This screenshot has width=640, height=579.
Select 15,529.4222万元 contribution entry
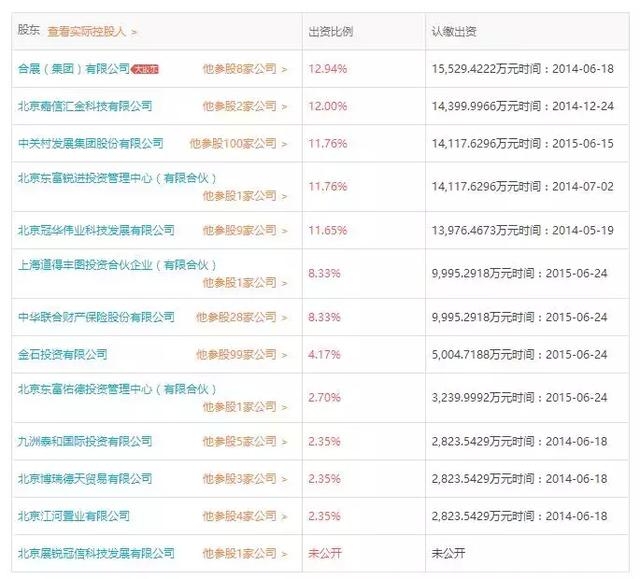coord(522,69)
